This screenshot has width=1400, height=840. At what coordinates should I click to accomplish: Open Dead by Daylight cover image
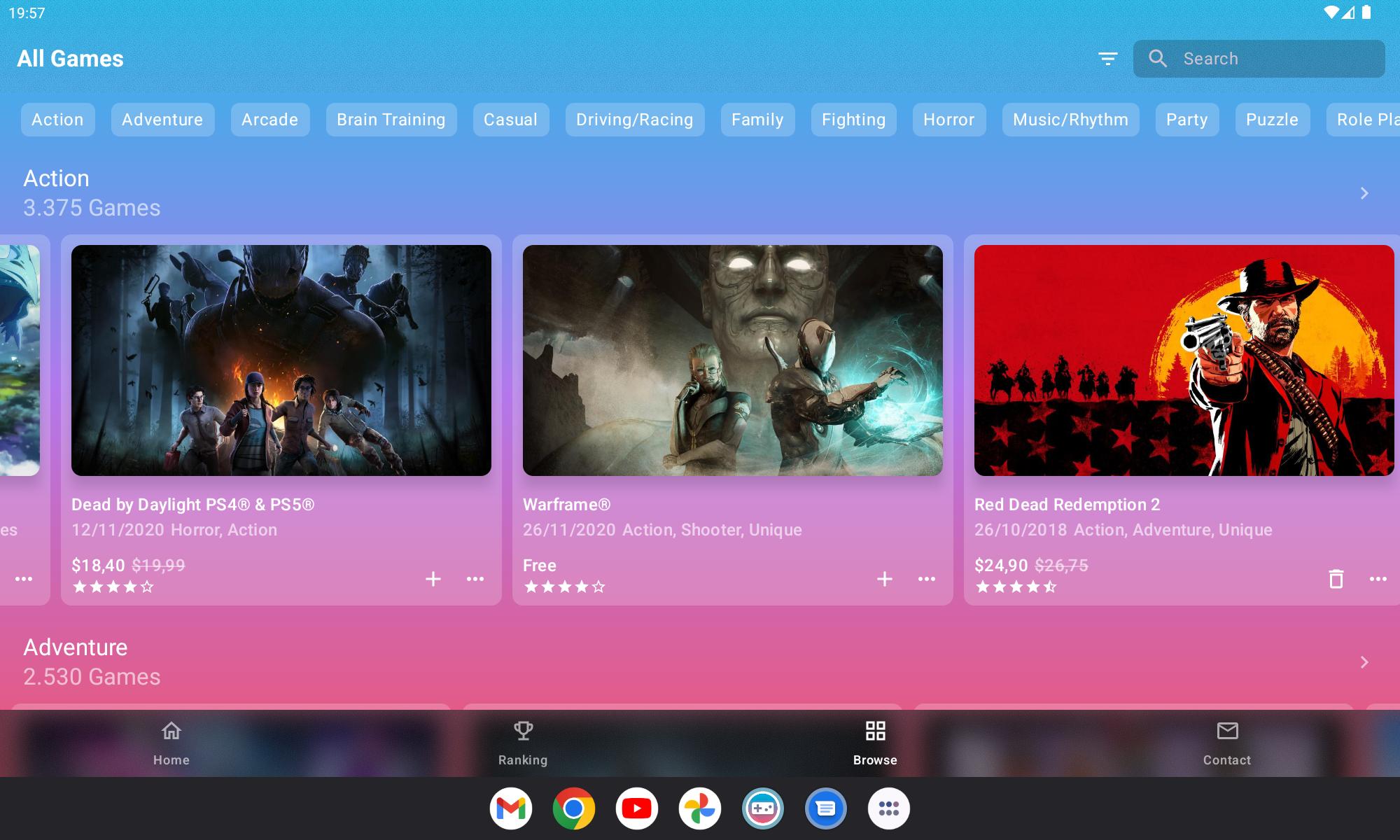point(281,360)
